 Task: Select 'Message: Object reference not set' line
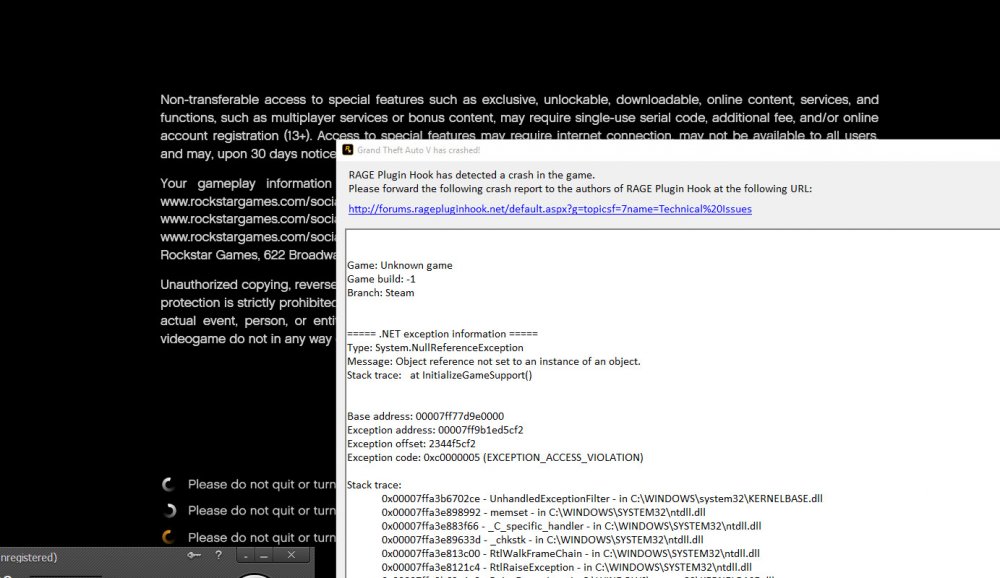[494, 362]
